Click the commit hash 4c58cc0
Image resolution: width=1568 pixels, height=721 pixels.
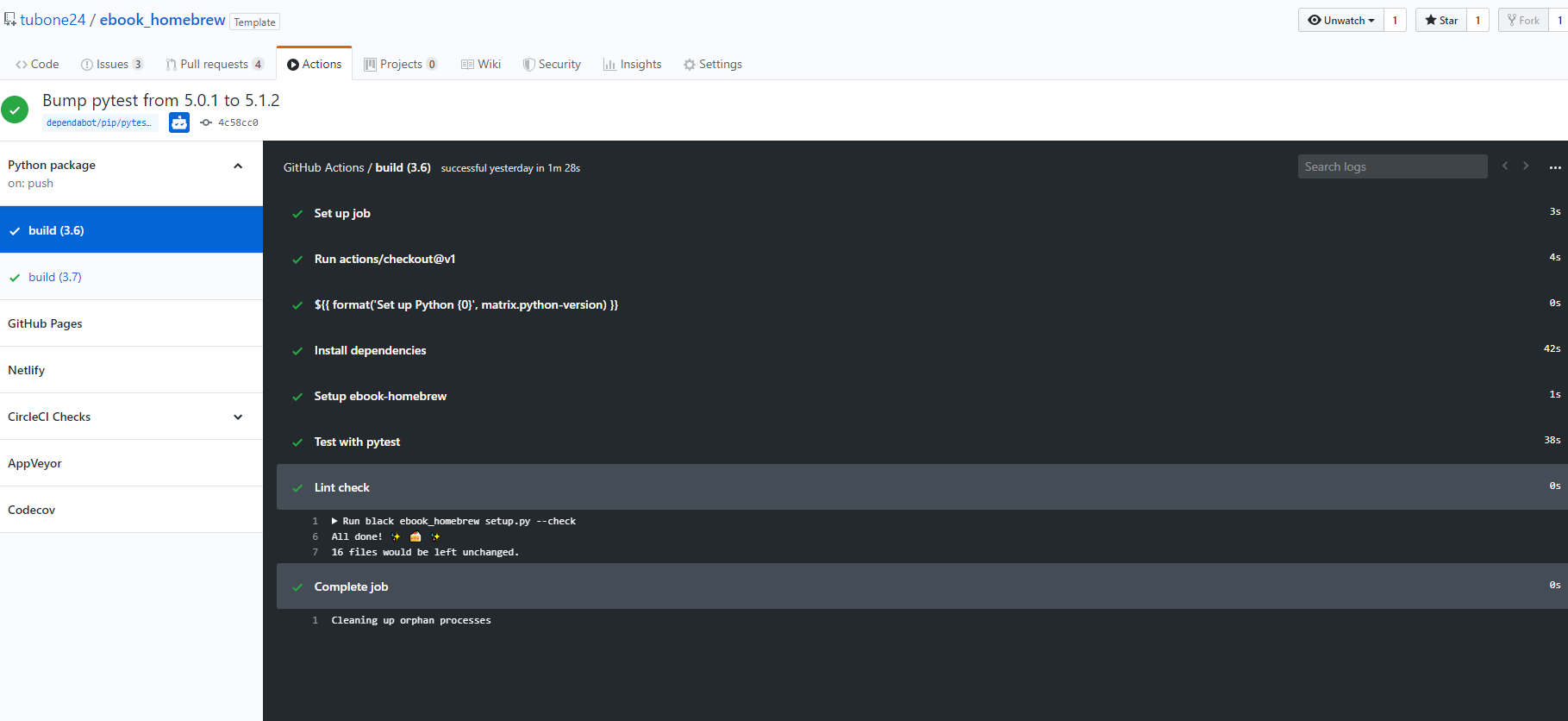(x=237, y=122)
